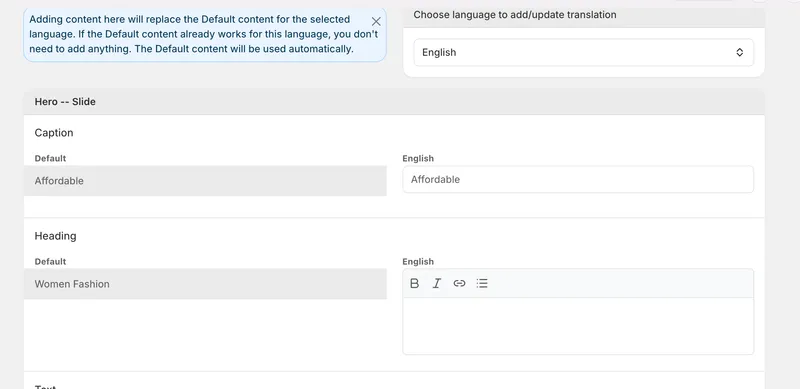Select the Heading section label

coord(55,236)
